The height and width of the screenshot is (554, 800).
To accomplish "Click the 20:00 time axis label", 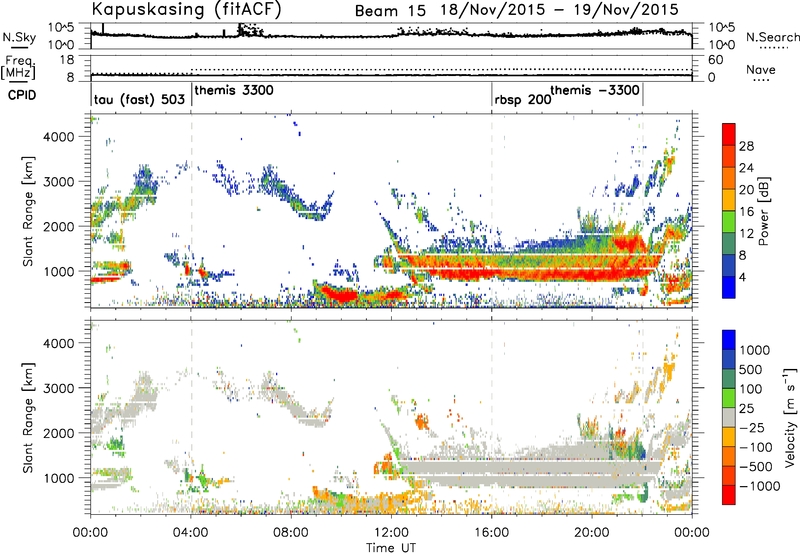I will 592,533.
